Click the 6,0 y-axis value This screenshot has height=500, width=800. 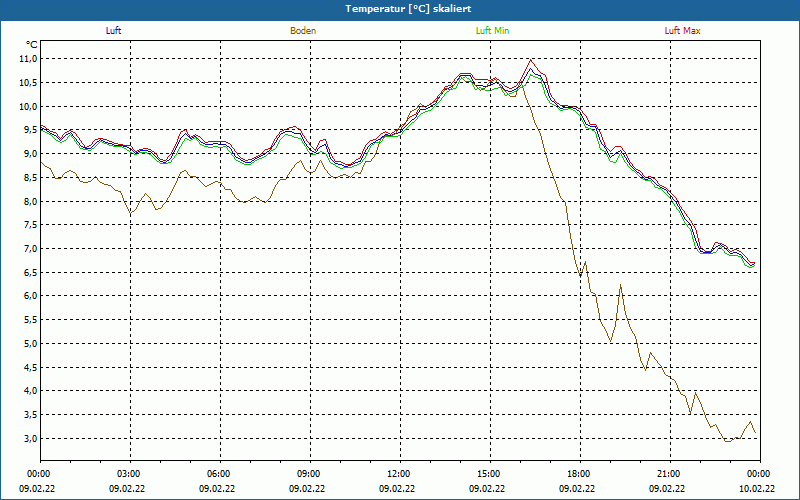click(31, 296)
